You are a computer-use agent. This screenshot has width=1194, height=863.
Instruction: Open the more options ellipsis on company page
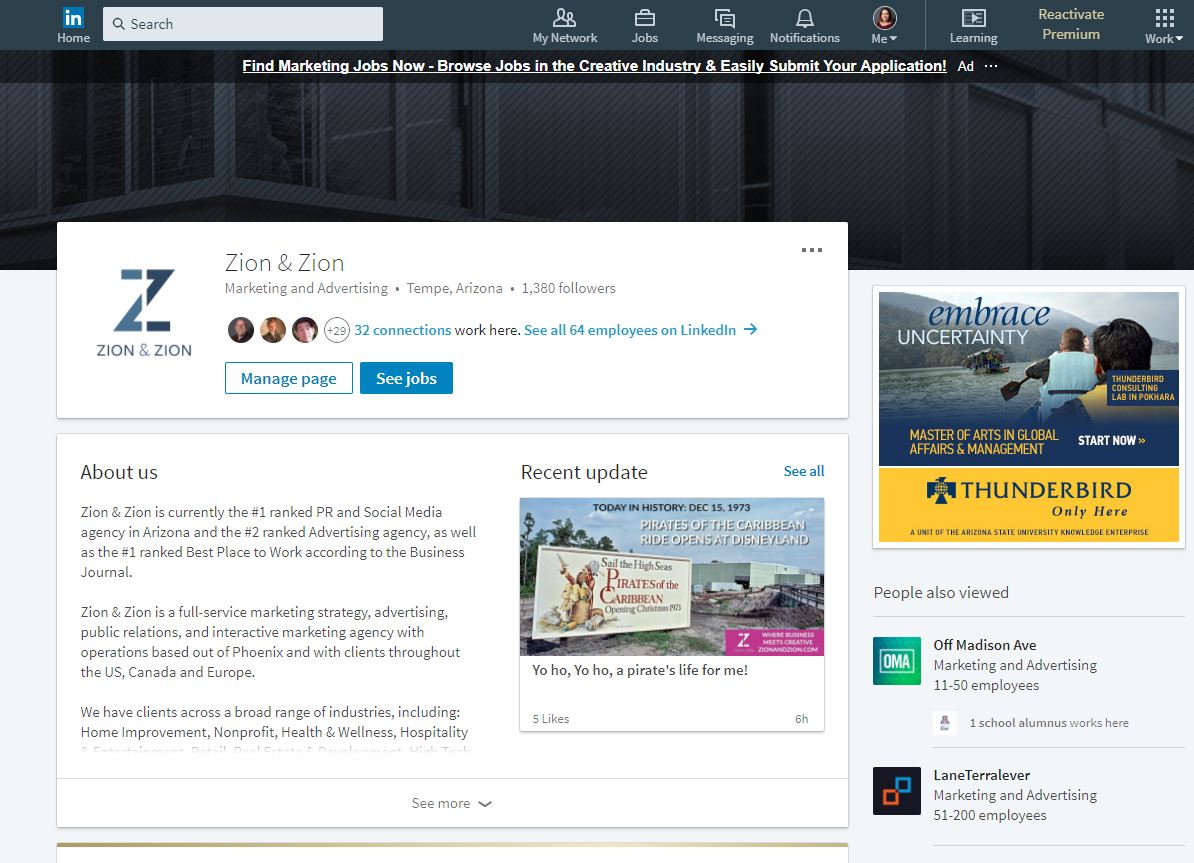pyautogui.click(x=811, y=250)
